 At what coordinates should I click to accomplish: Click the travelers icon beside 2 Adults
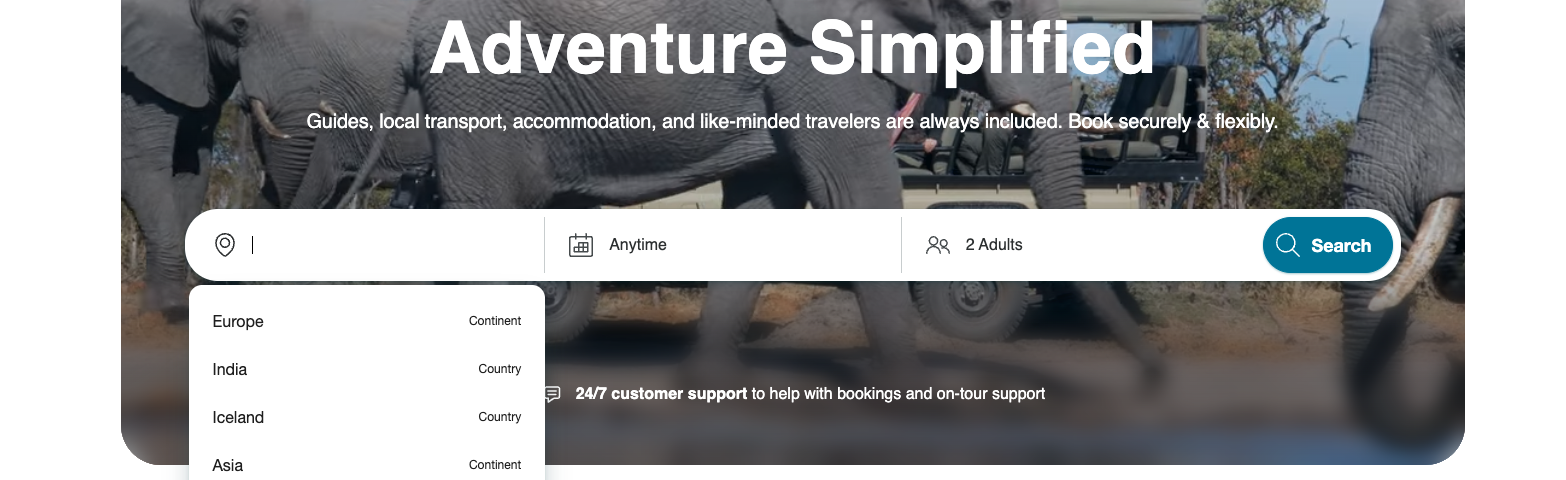point(937,245)
